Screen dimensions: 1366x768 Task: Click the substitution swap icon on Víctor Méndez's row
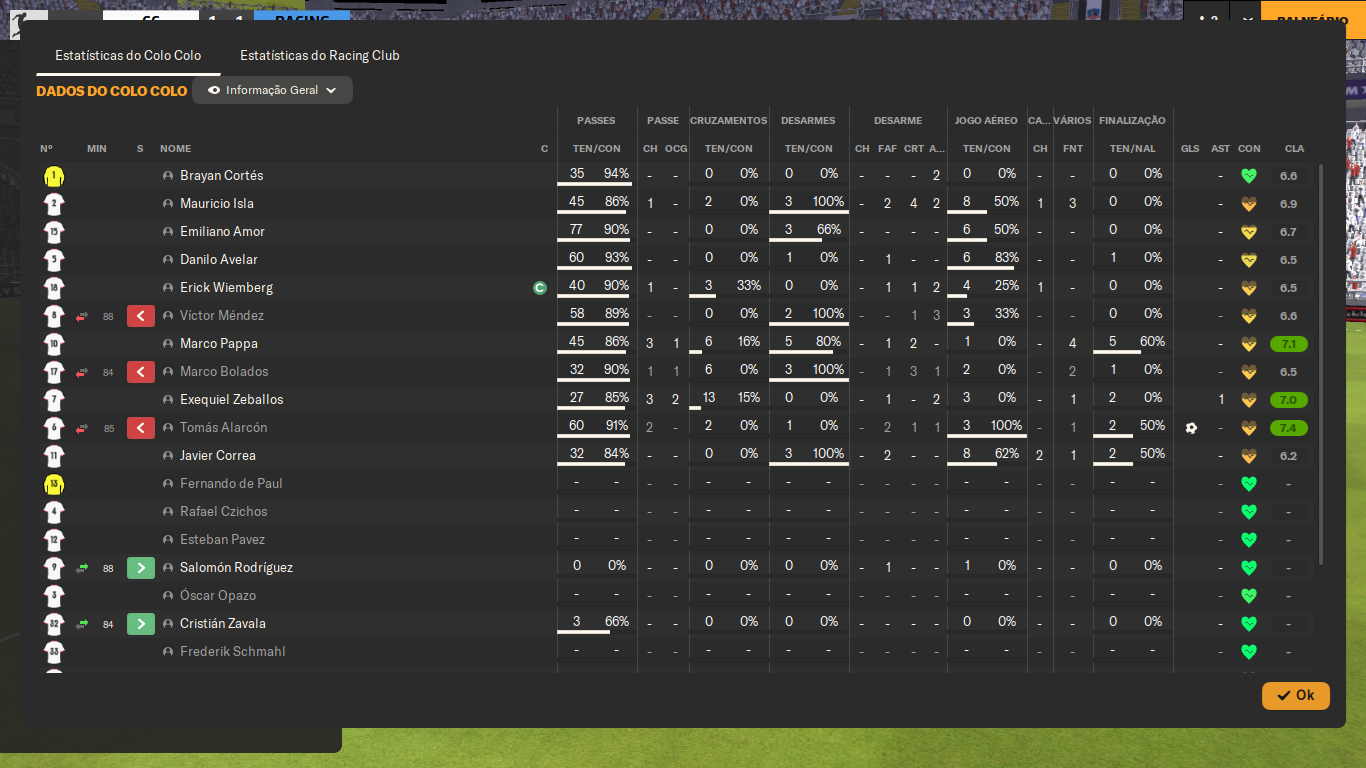pyautogui.click(x=82, y=316)
